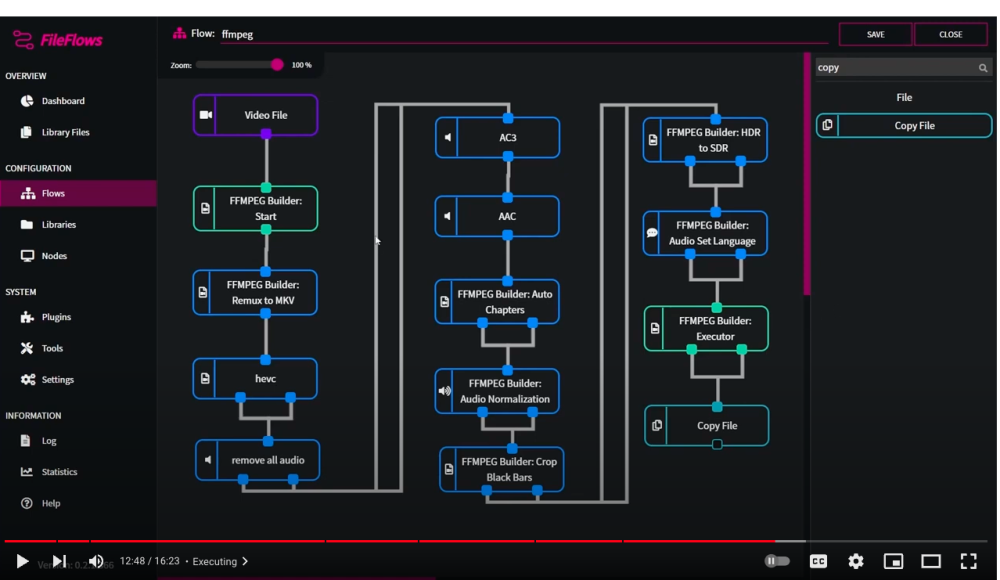Open the Plugins page
This screenshot has height=580, width=1000.
pos(56,317)
